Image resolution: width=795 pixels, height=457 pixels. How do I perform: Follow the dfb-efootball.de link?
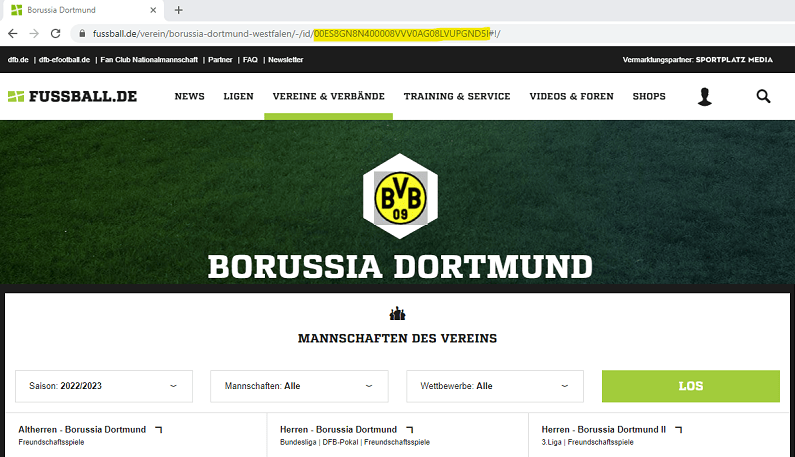(64, 60)
